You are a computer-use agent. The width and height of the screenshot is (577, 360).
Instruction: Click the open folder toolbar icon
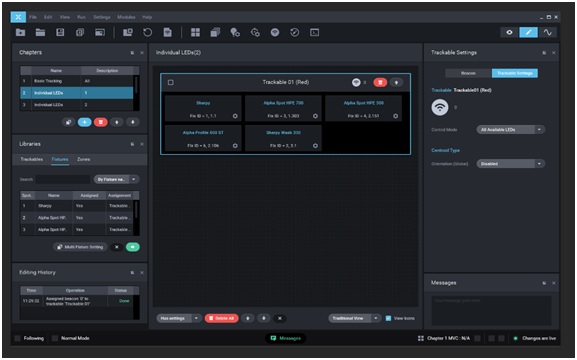[x=40, y=32]
